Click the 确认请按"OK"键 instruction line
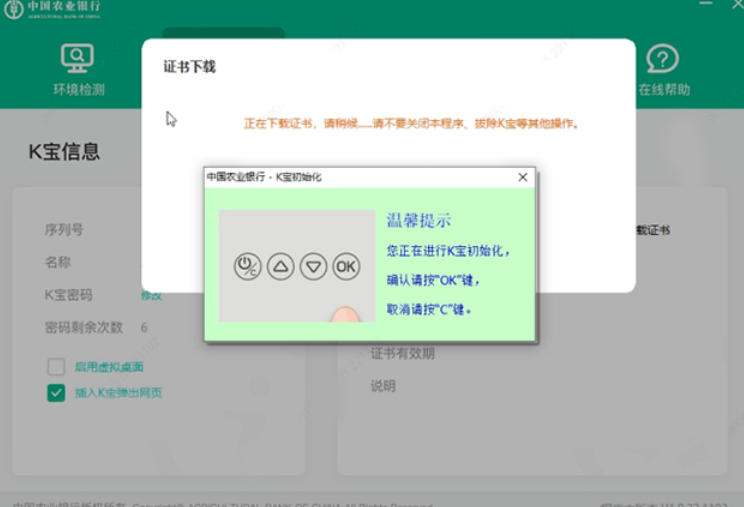This screenshot has width=744, height=507. pos(433,280)
